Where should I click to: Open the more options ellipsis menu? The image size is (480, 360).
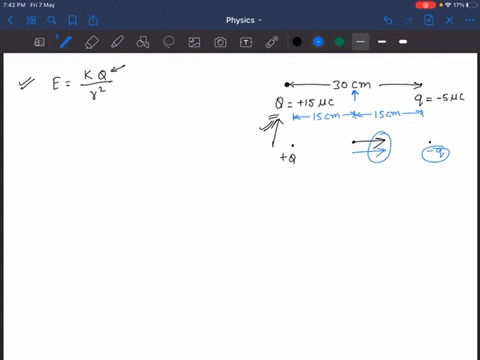pyautogui.click(x=470, y=20)
